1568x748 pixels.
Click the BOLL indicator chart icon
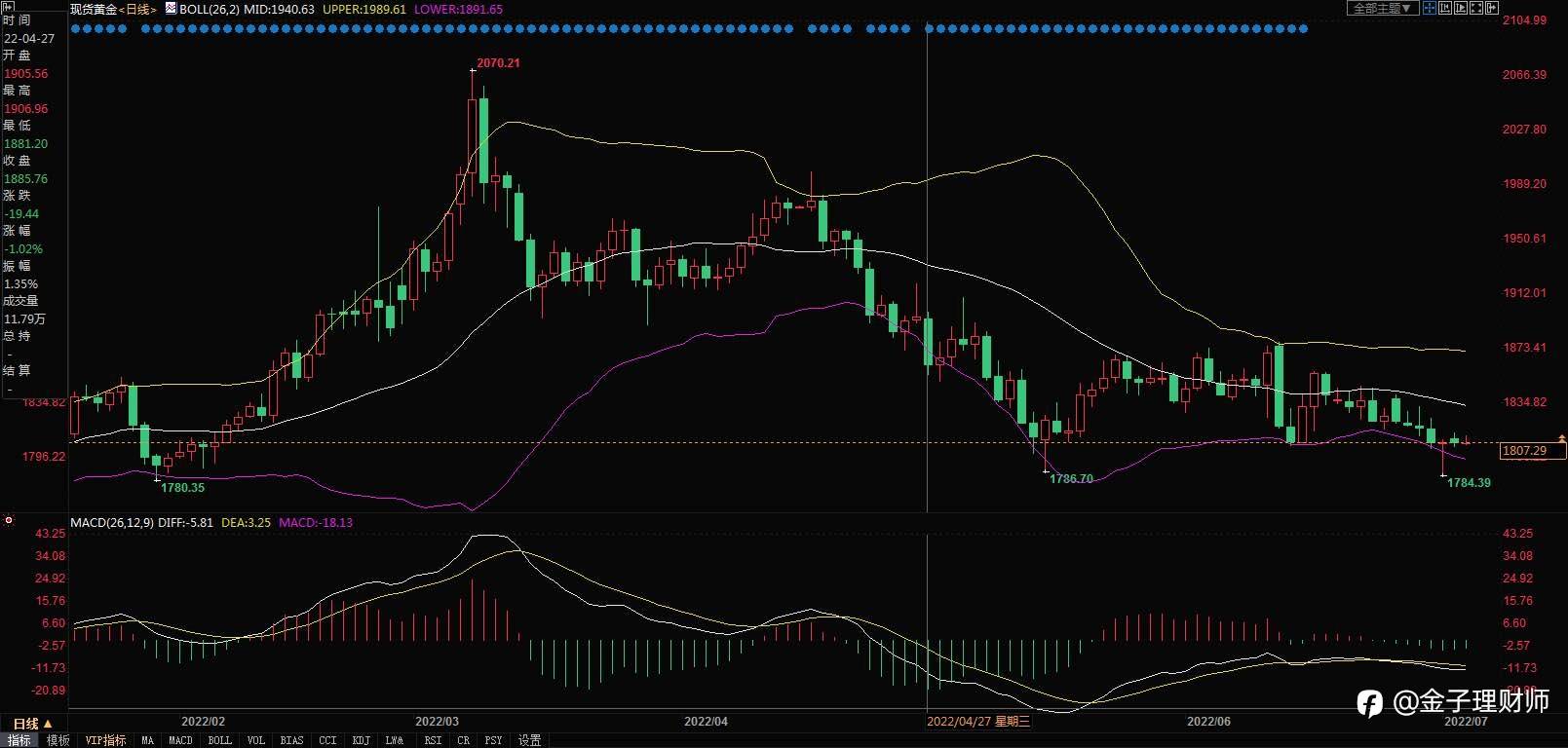(171, 8)
